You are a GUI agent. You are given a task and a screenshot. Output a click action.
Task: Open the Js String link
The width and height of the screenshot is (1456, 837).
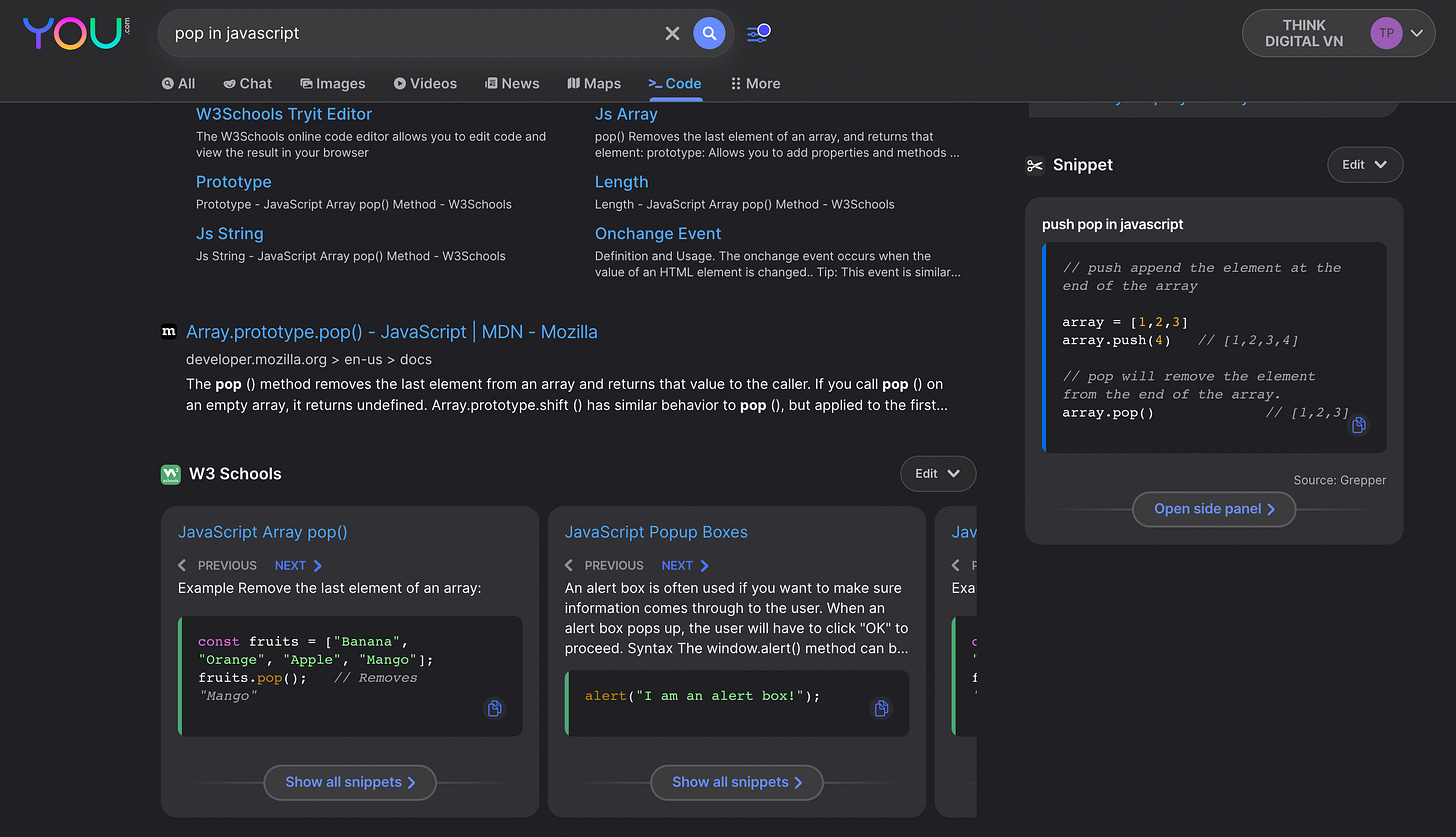(x=230, y=234)
